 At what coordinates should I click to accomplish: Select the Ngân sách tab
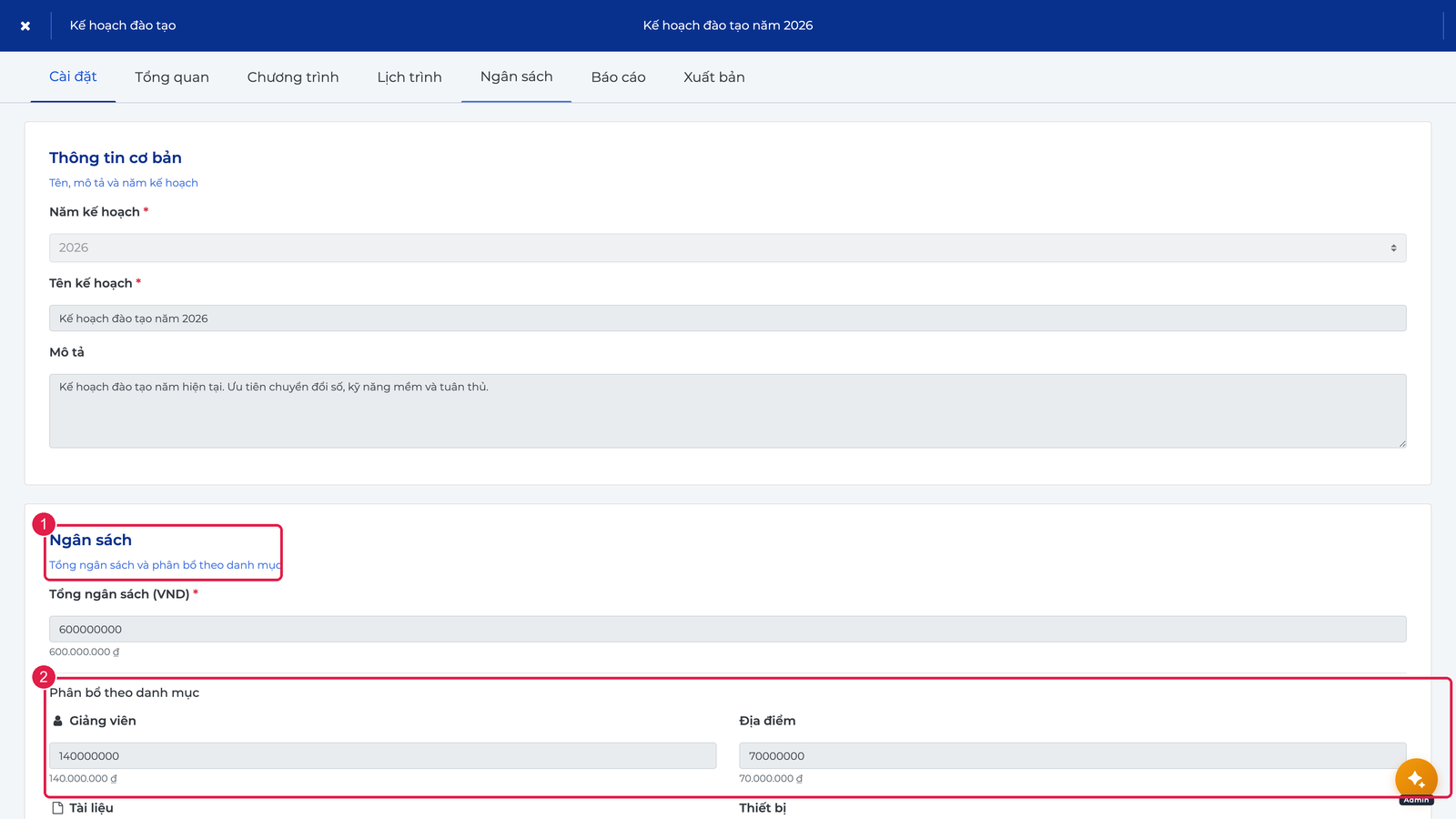pos(517,77)
